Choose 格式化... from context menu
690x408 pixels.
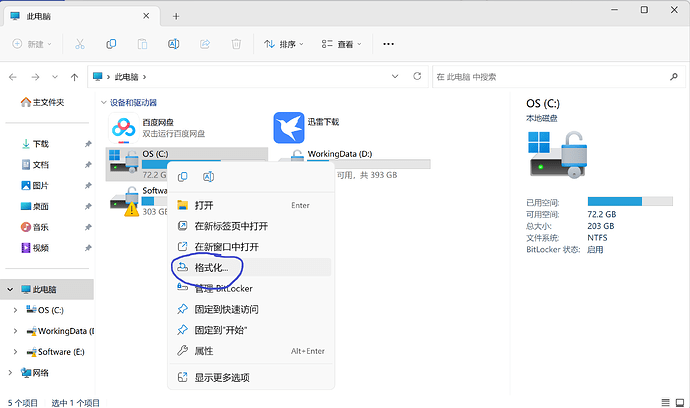click(x=251, y=268)
